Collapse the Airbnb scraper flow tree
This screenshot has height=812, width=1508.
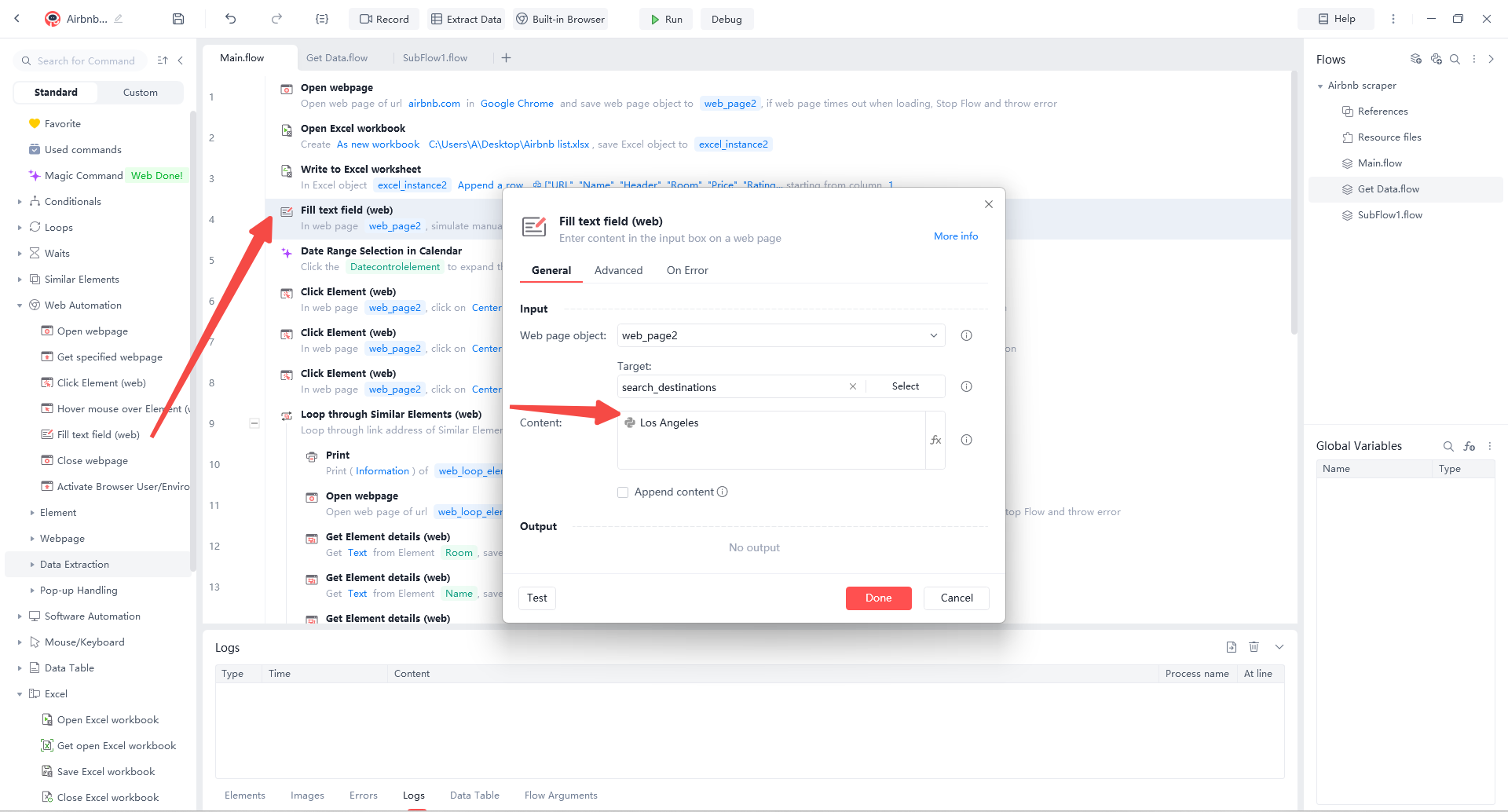pyautogui.click(x=1321, y=85)
